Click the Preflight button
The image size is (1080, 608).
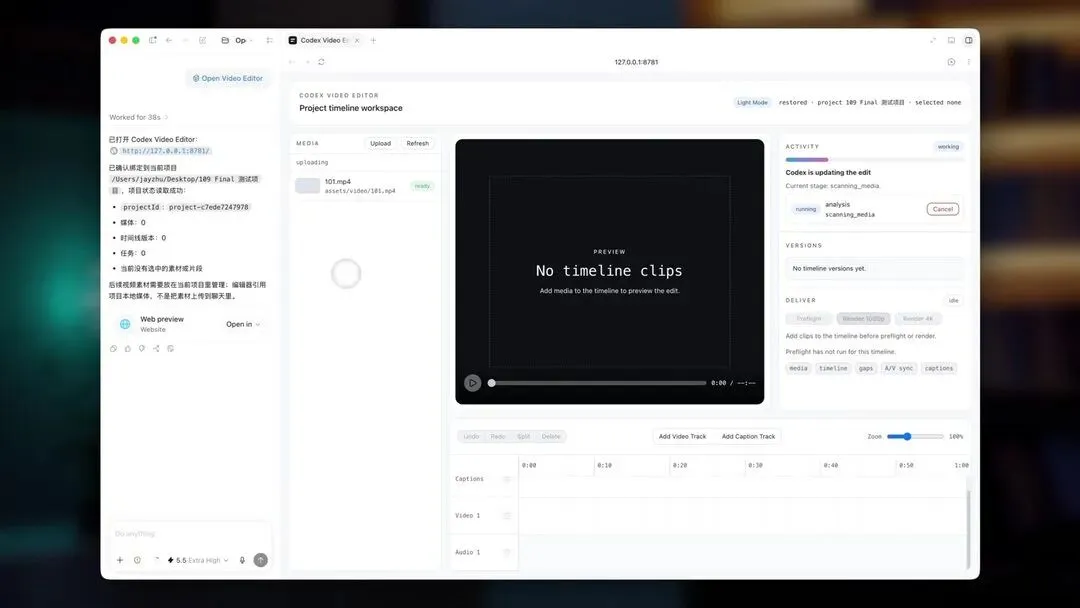coord(809,319)
